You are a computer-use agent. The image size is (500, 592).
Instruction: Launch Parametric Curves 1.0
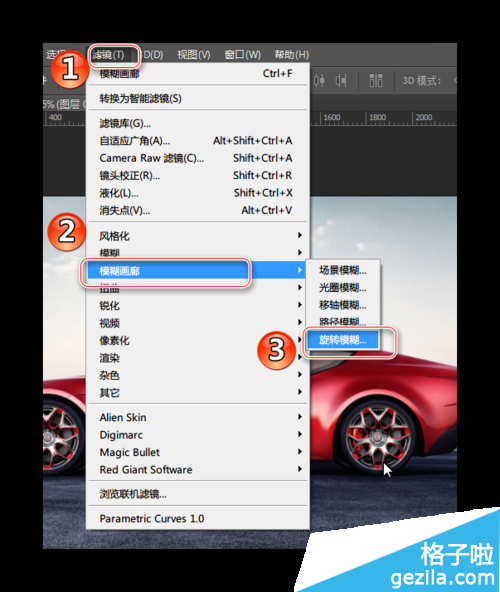pos(197,518)
